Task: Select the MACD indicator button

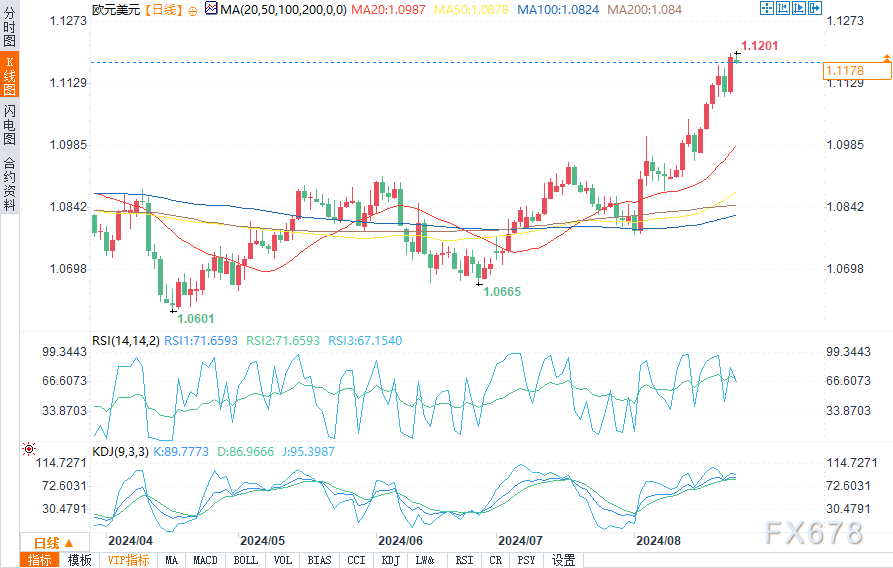Action: pos(205,560)
